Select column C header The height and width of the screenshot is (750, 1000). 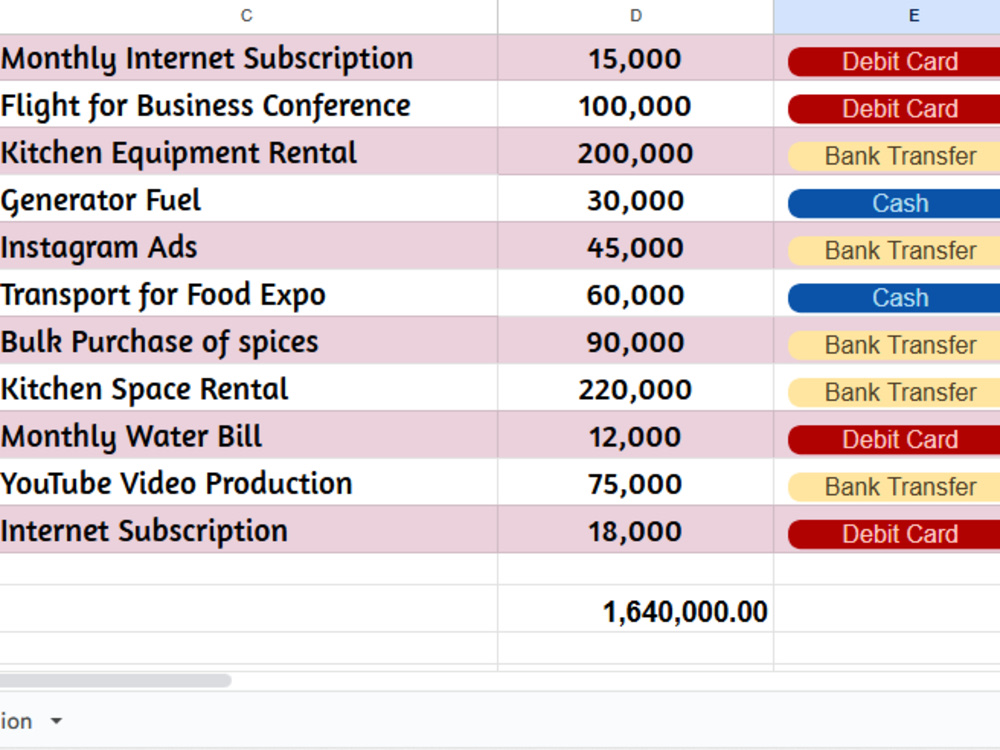[x=247, y=16]
